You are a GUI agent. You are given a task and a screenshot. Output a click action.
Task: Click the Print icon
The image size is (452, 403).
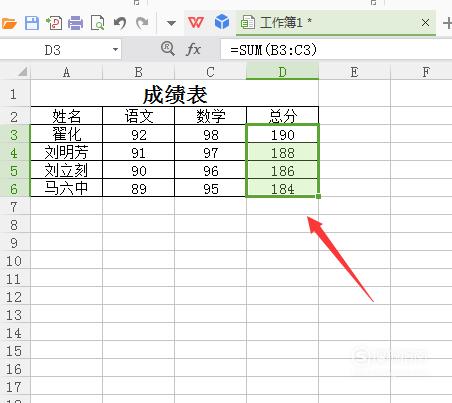[76, 23]
